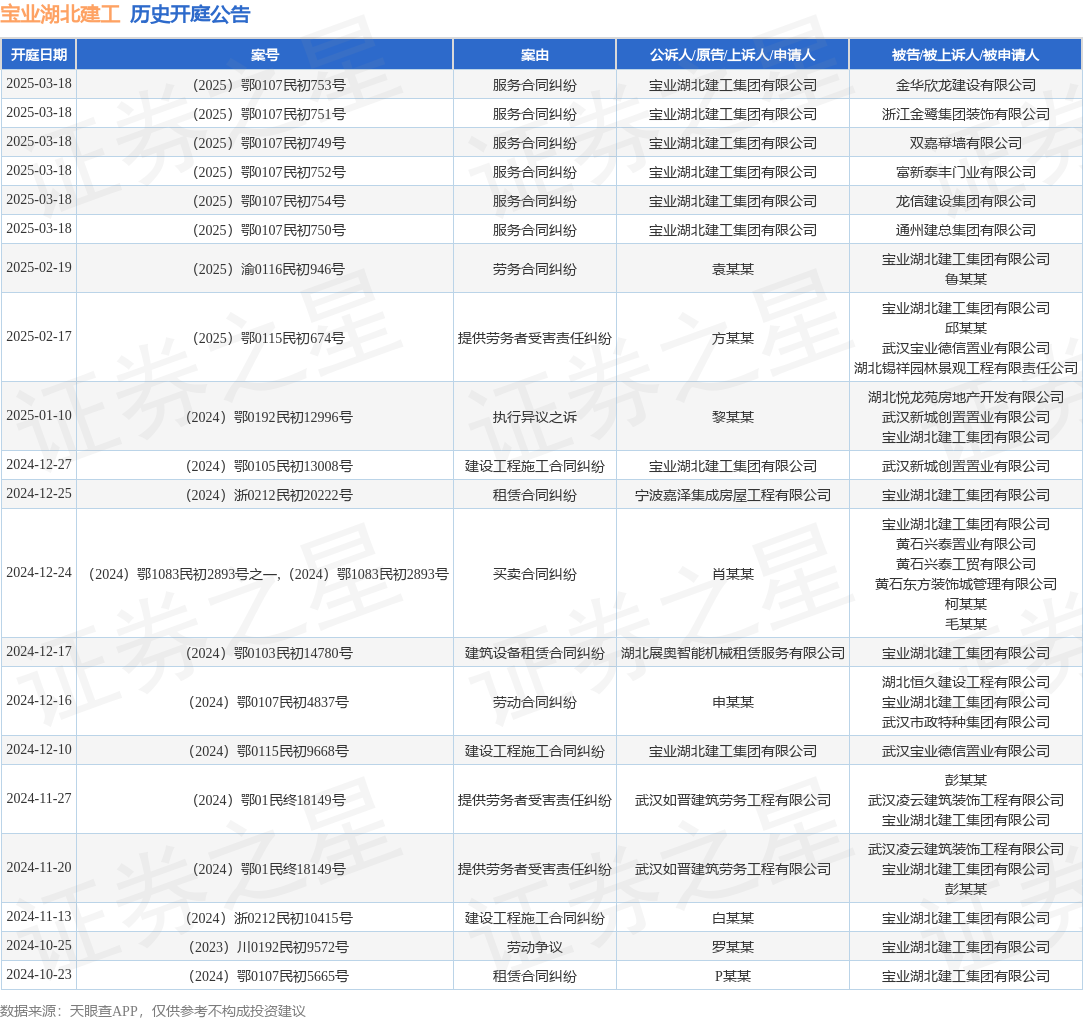Click defendant 富新泰丰门业有限公司

click(x=966, y=173)
